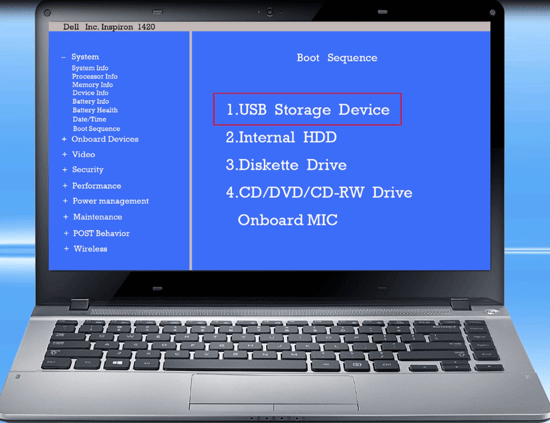Expand the Security section
The width and height of the screenshot is (550, 423).
pos(65,170)
